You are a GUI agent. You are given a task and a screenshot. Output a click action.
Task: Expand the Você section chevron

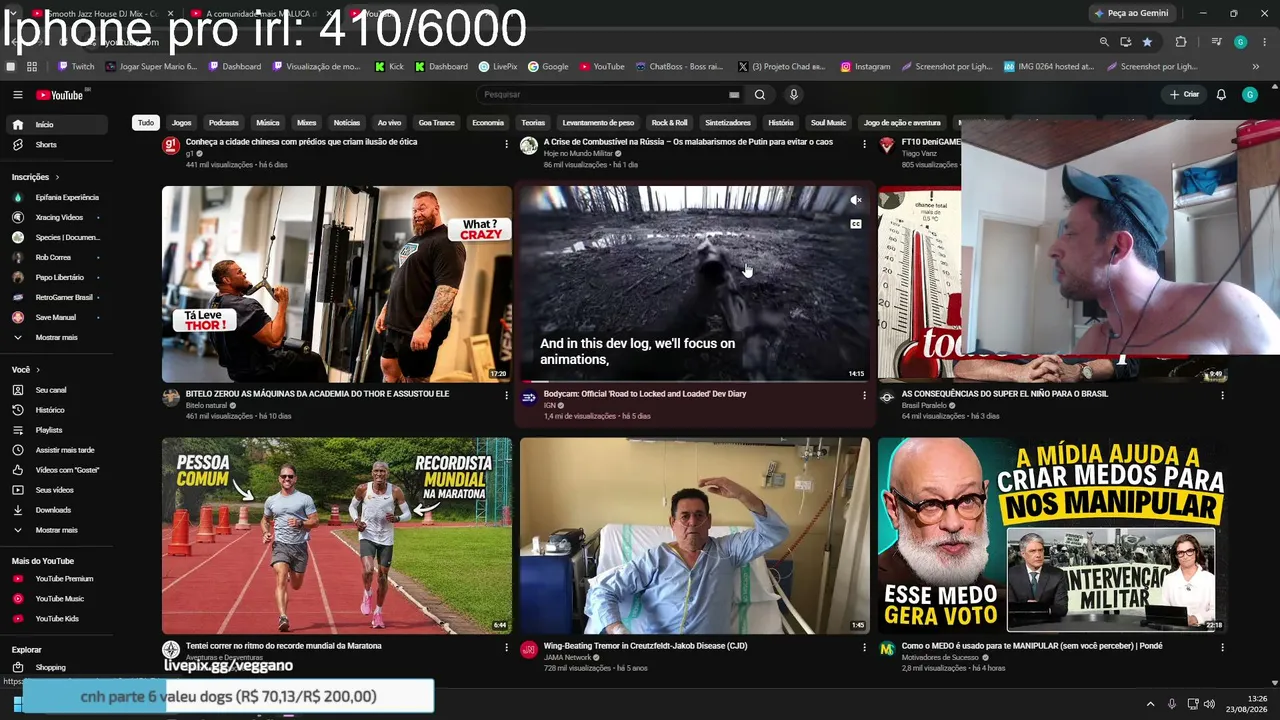[x=37, y=370]
